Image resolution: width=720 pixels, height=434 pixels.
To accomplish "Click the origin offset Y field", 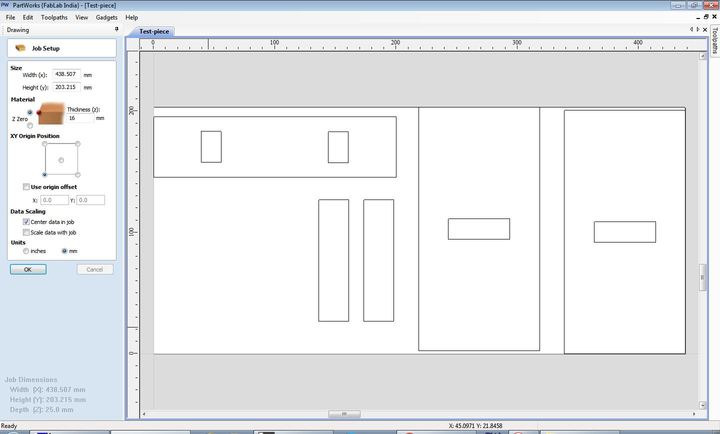I will [90, 200].
